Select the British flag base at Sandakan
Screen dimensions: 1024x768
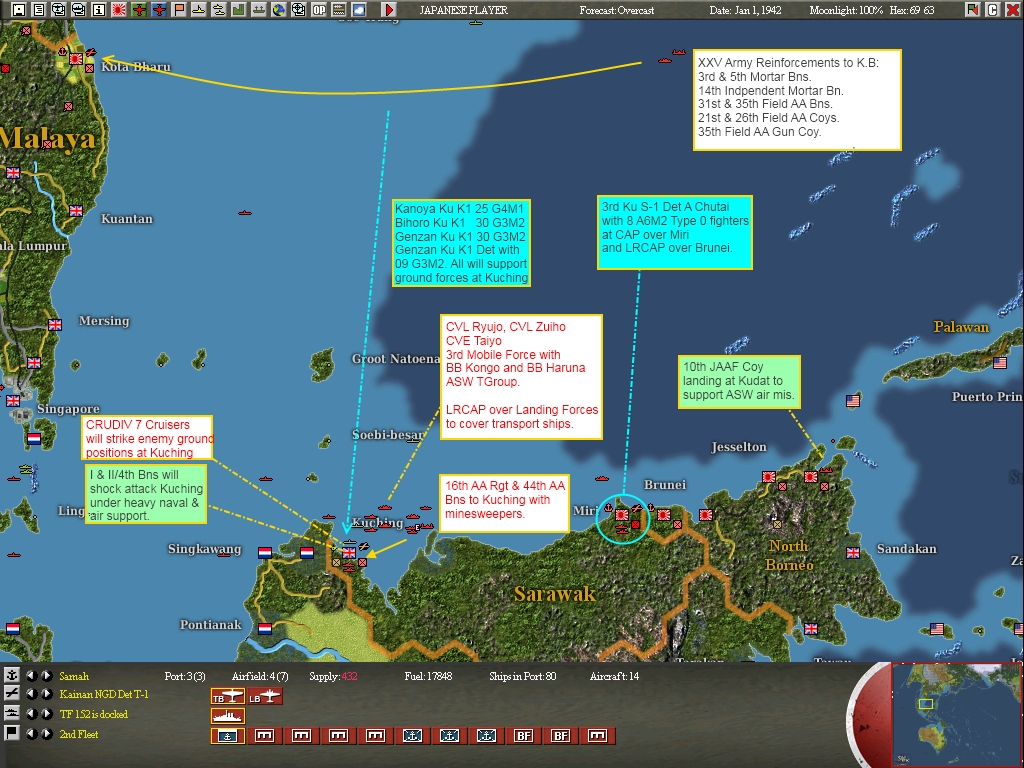pyautogui.click(x=853, y=553)
